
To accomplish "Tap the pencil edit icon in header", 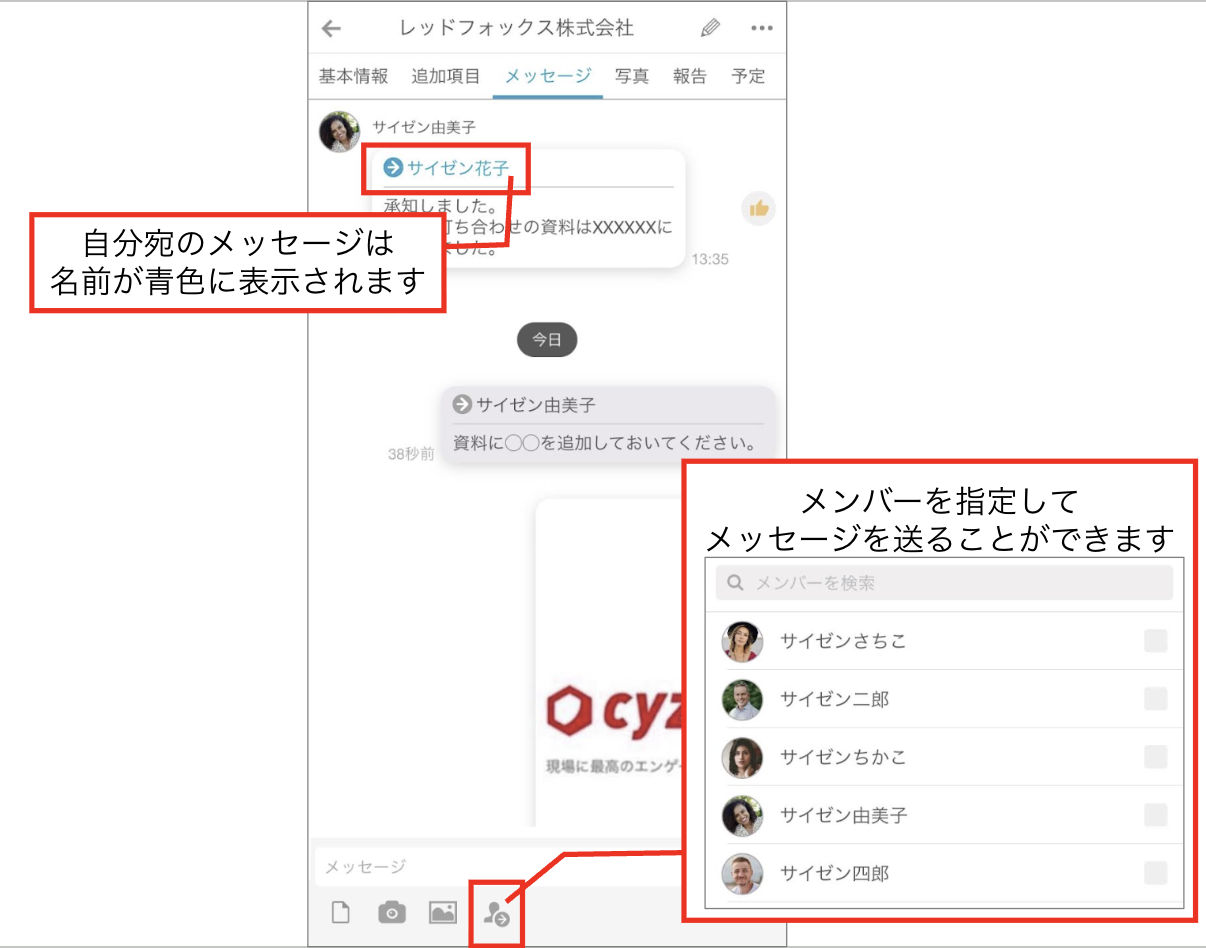I will coord(710,28).
